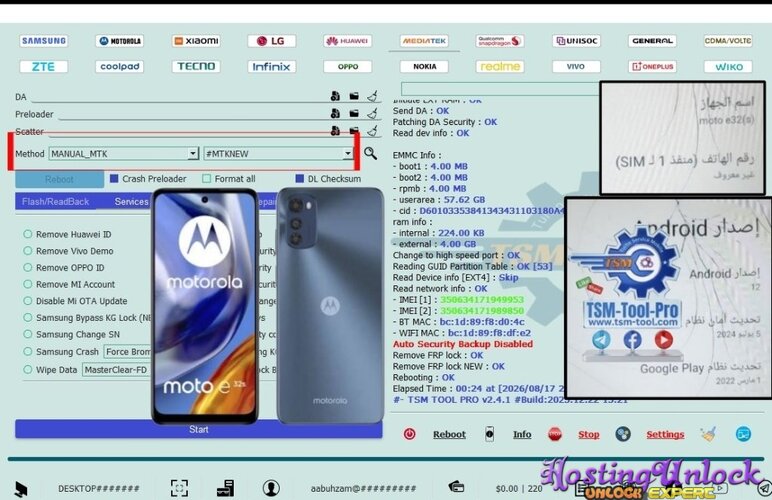Clear the Scatter path with broom icon
This screenshot has height=500, width=772.
pyautogui.click(x=373, y=131)
